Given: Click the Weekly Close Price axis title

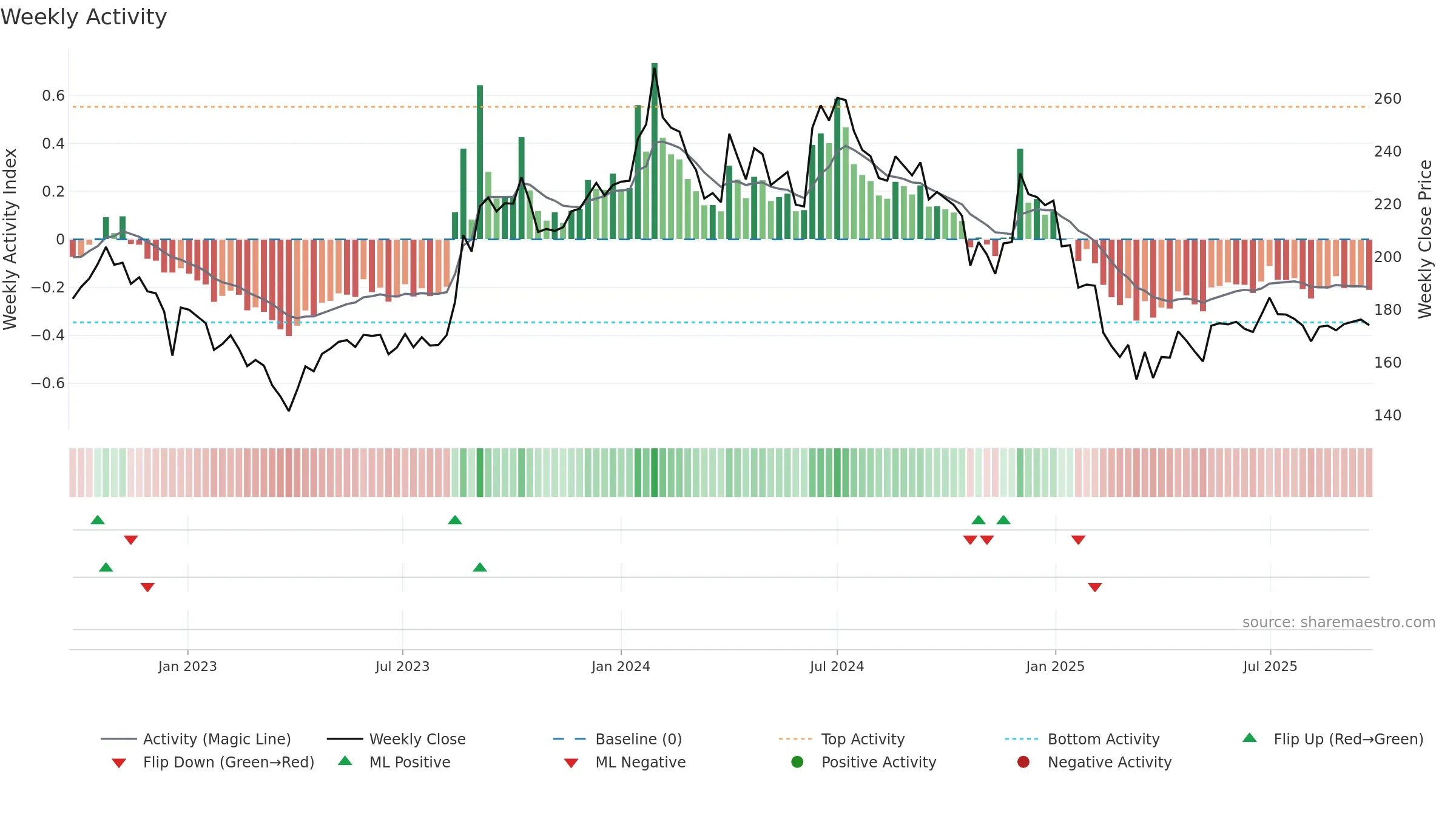Looking at the screenshot, I should pyautogui.click(x=1424, y=239).
